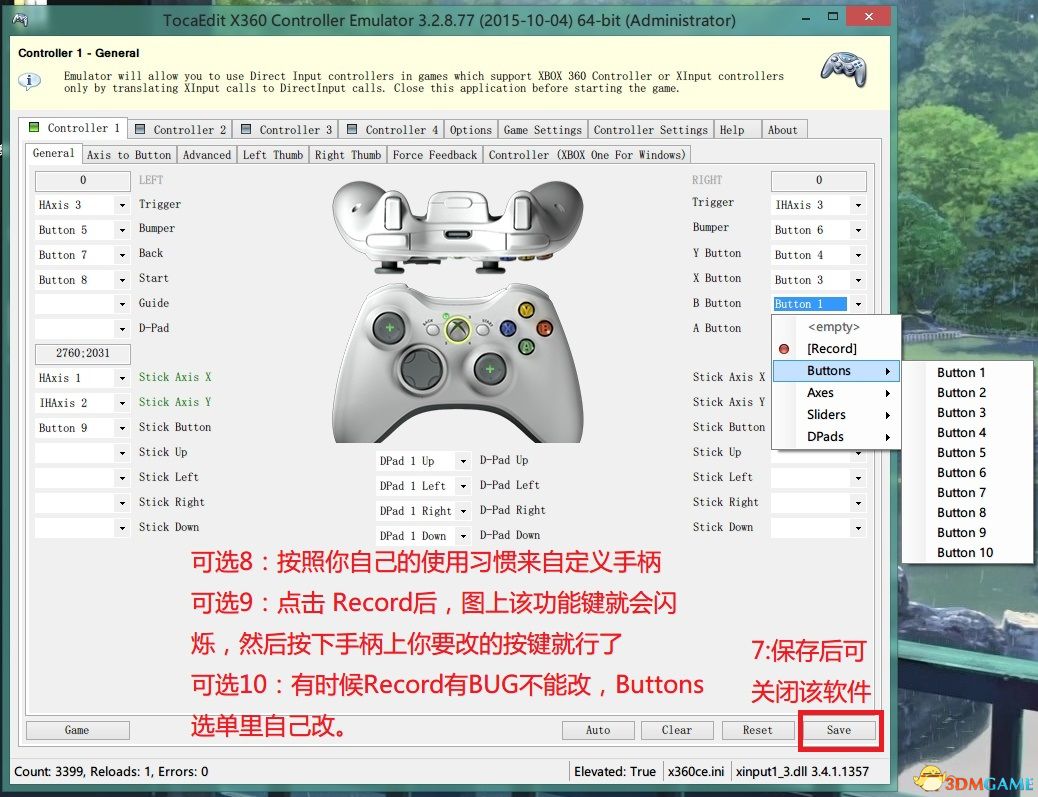Expand the empty Guide dropdown
This screenshot has width=1038, height=797.
[x=122, y=305]
